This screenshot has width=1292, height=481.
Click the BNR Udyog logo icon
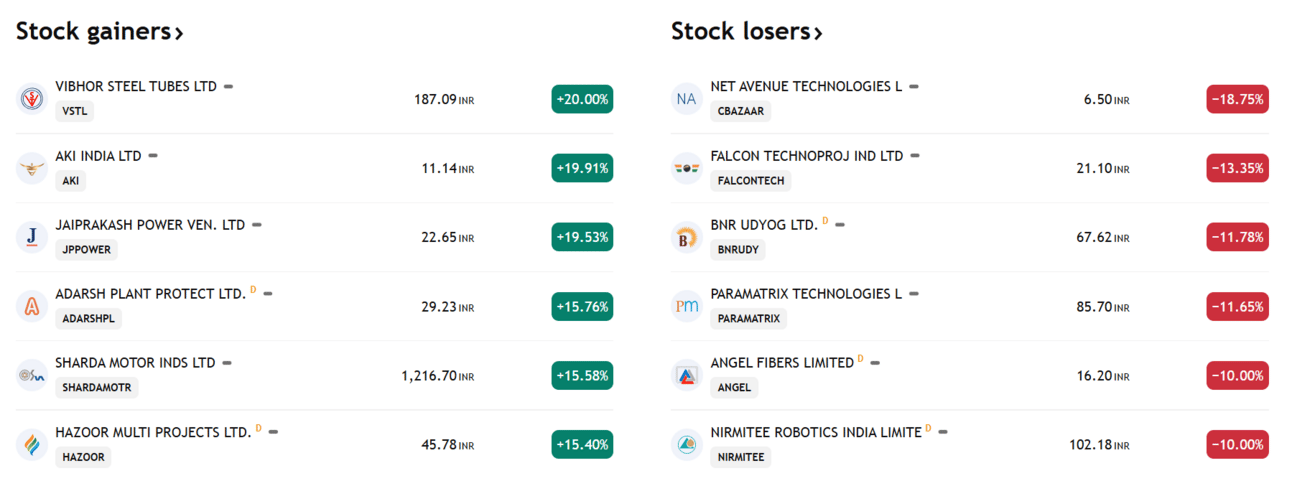tap(687, 237)
